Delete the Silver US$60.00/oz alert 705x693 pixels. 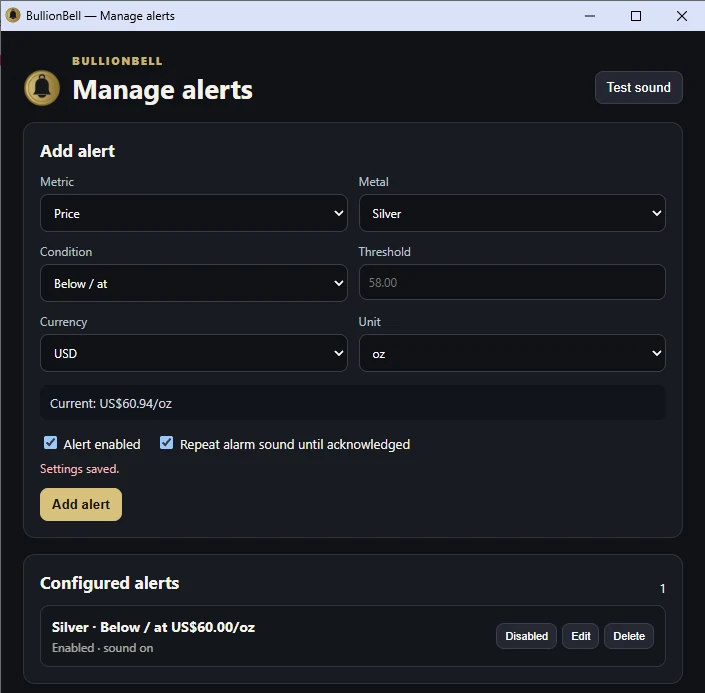(629, 636)
